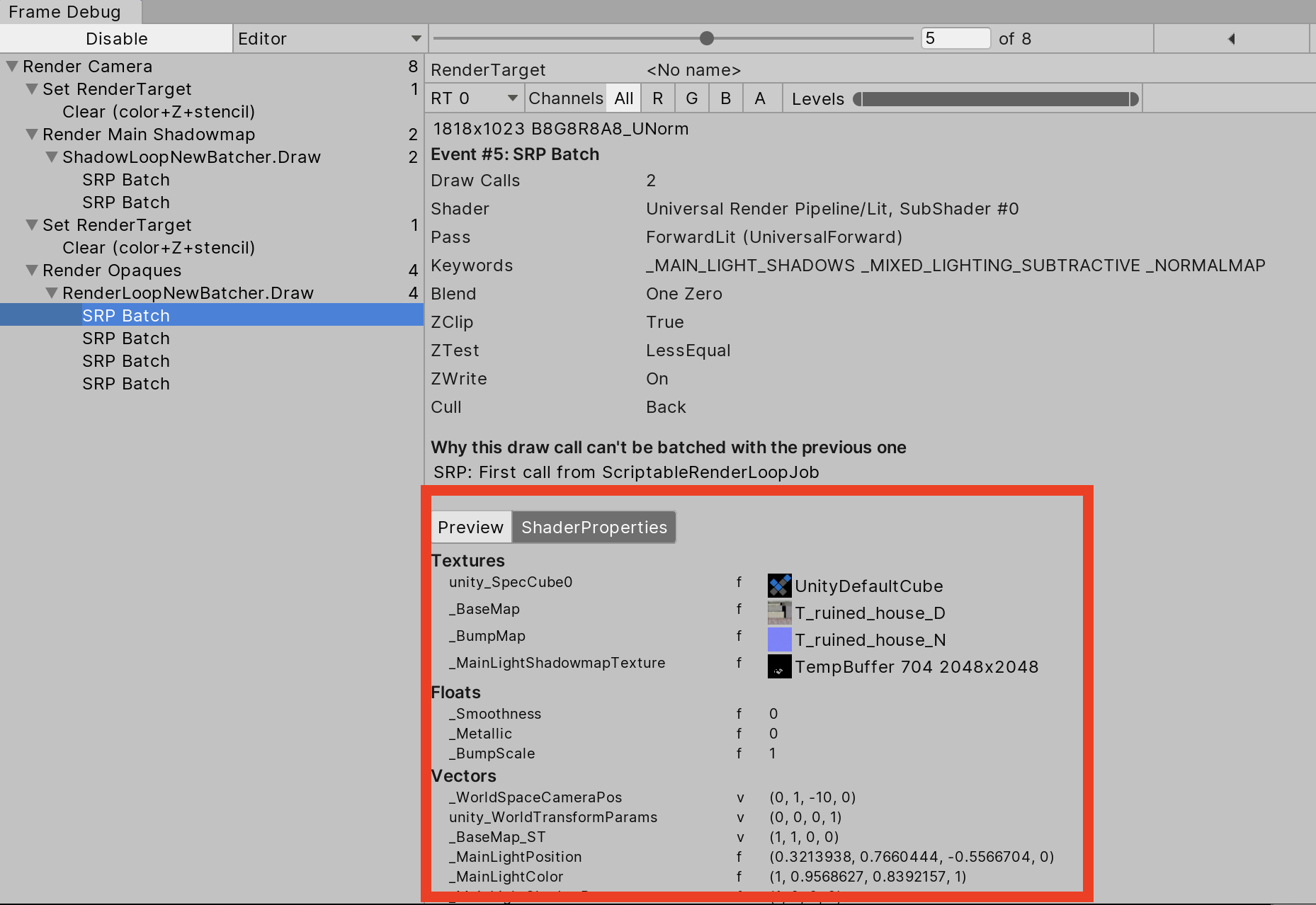The image size is (1316, 905).
Task: Click the frame event slider handle
Action: tap(706, 38)
